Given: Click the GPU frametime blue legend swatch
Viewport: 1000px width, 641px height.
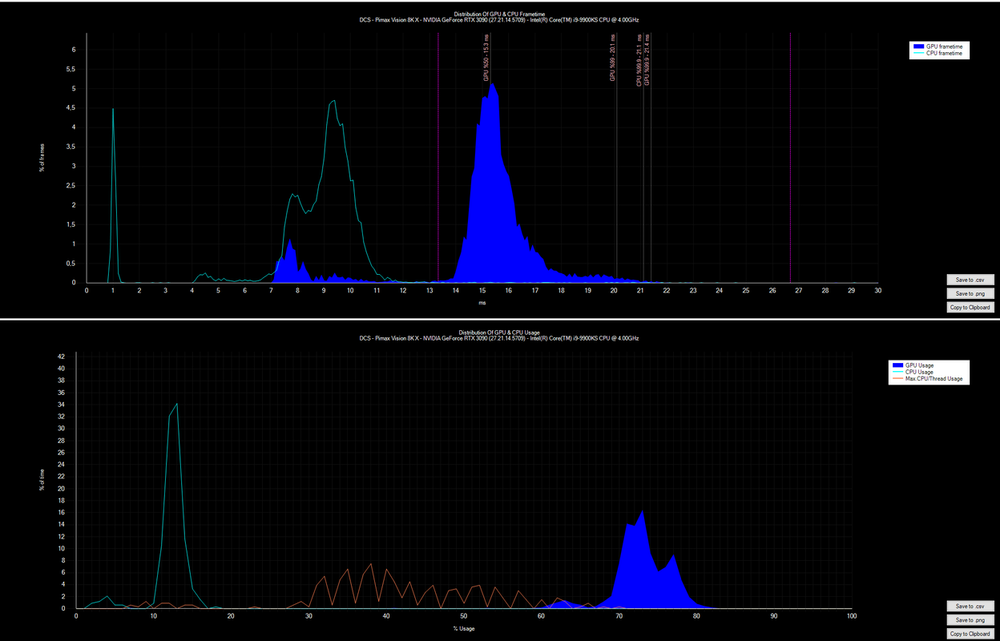Looking at the screenshot, I should coord(919,47).
